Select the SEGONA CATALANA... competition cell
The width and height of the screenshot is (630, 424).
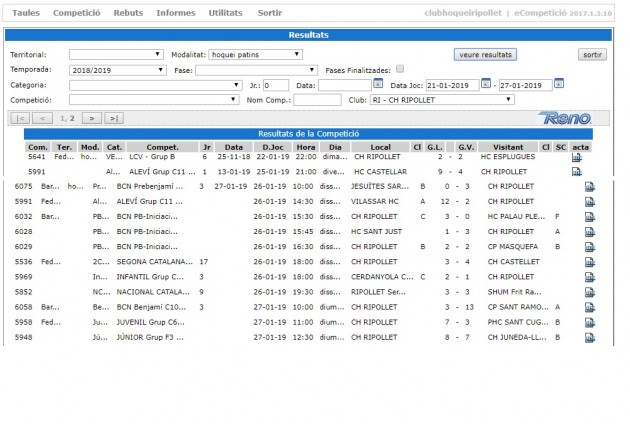(155, 262)
